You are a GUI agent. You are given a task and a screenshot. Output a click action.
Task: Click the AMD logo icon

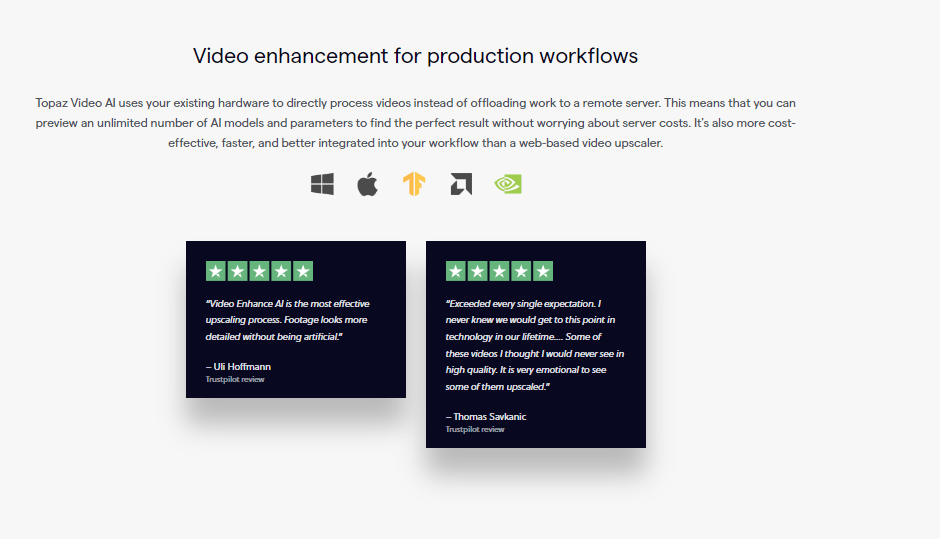pos(461,184)
